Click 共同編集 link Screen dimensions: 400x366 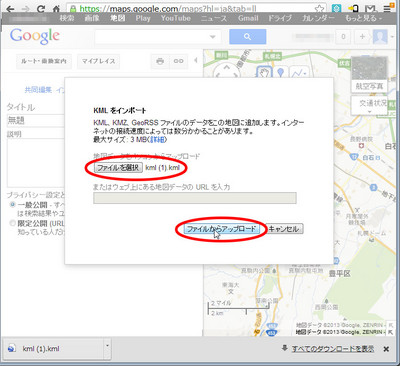[x=38, y=90]
